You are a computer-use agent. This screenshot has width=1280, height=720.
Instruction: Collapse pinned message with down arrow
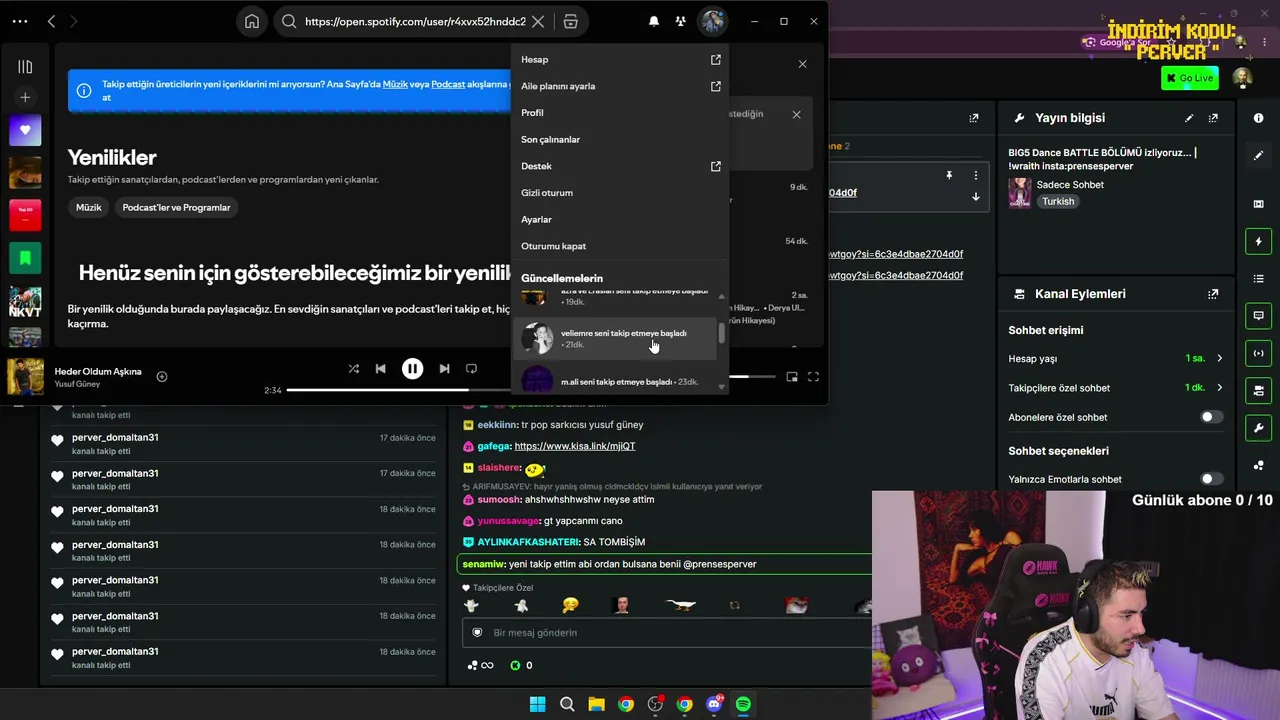tap(976, 197)
